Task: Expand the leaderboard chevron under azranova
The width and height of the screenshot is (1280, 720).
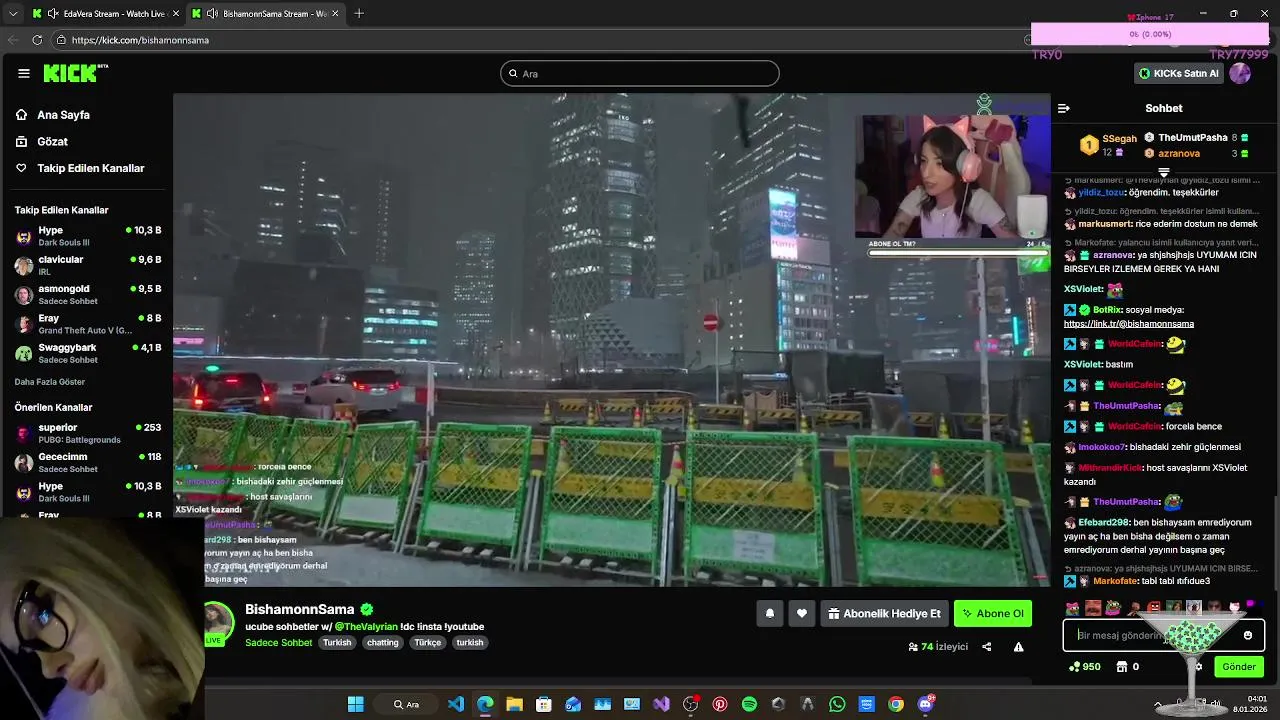Action: [x=1164, y=172]
